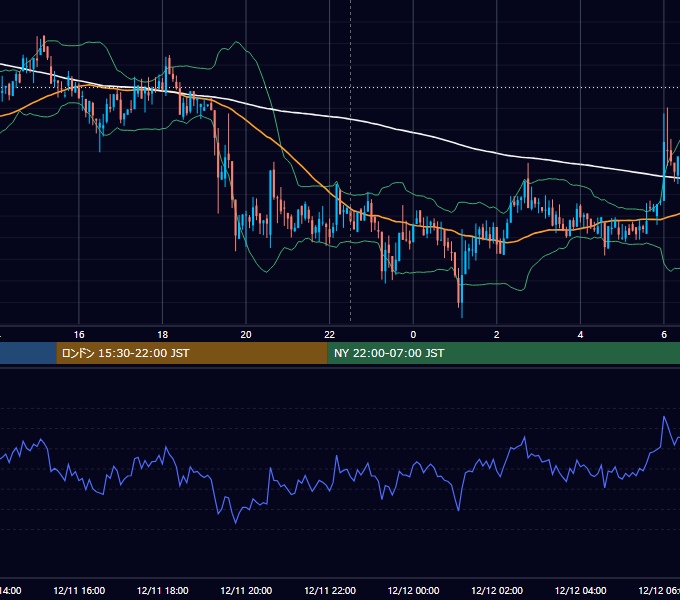
Task: Click the 16 hour label on price chart
Action: click(x=79, y=335)
